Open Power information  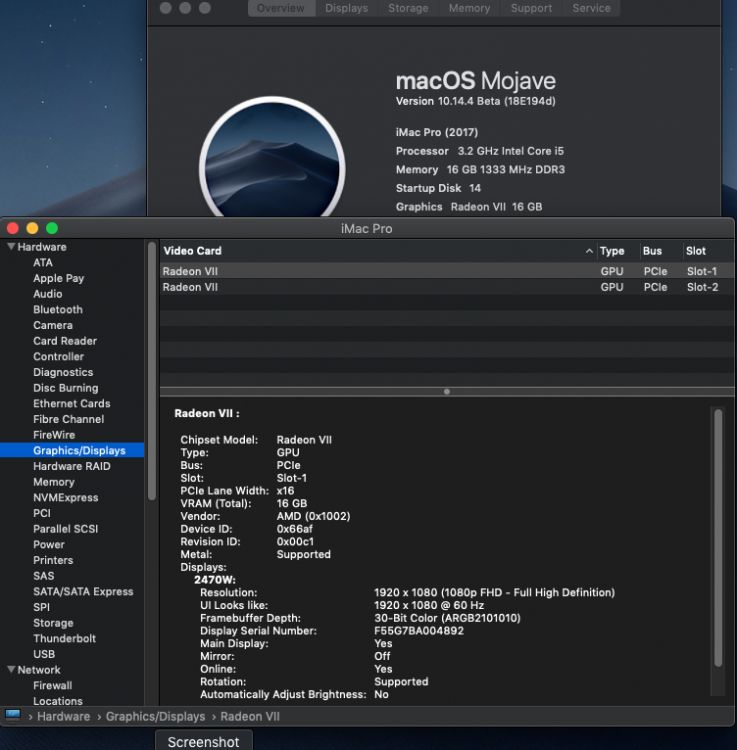tap(49, 545)
